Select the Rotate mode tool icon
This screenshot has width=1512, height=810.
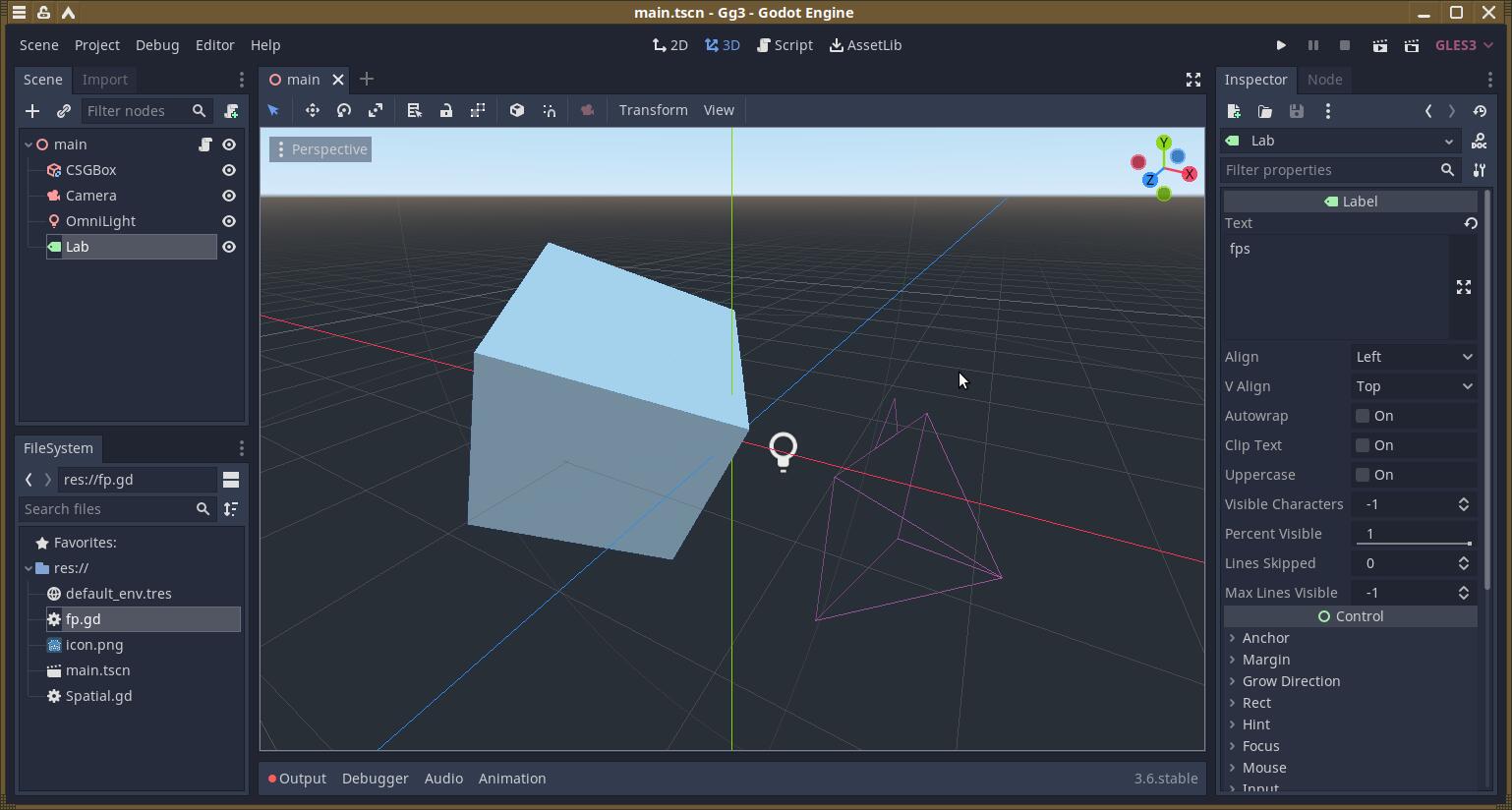(344, 110)
